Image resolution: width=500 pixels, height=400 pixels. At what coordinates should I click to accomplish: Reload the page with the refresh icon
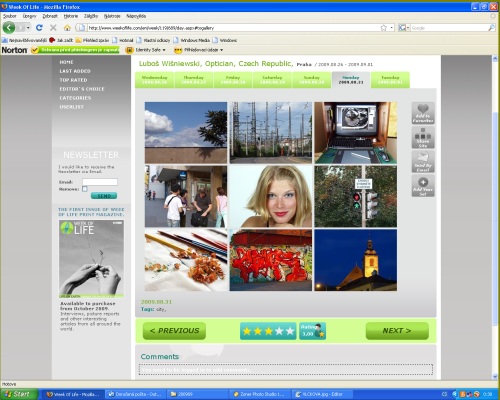[39, 28]
